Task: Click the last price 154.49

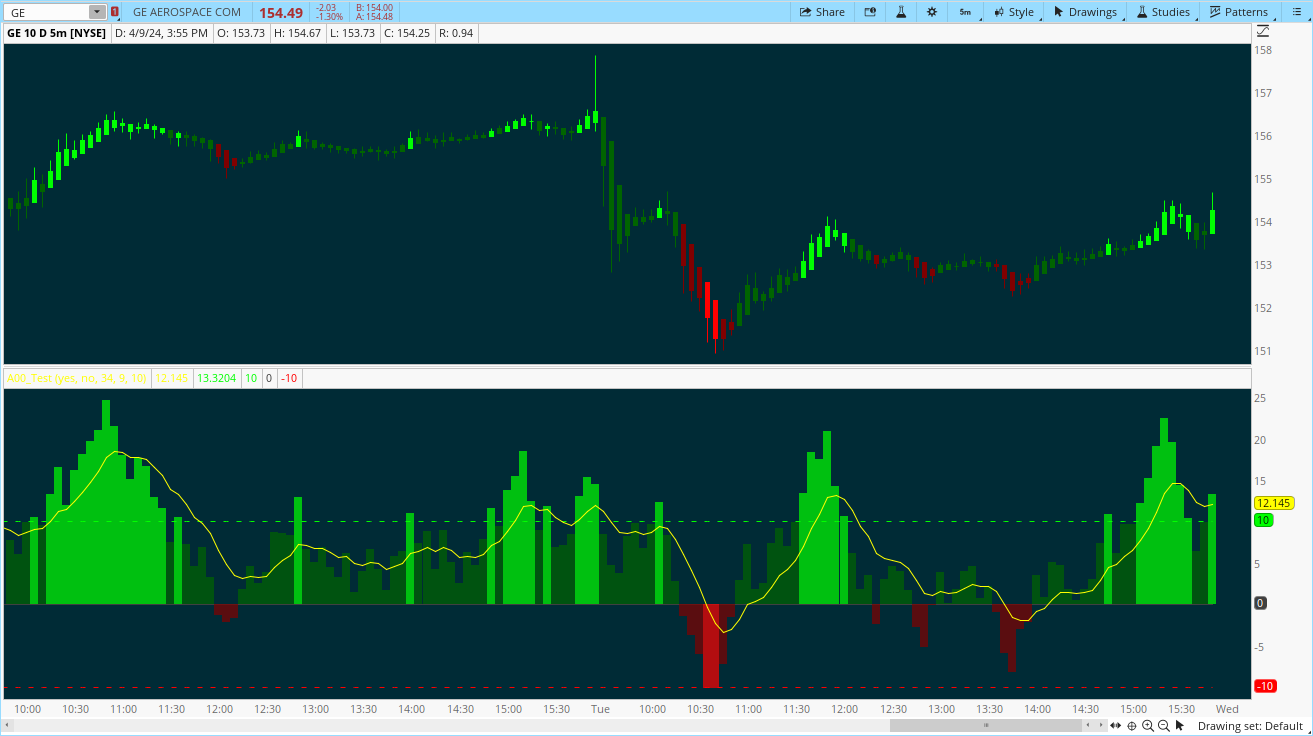Action: [281, 12]
